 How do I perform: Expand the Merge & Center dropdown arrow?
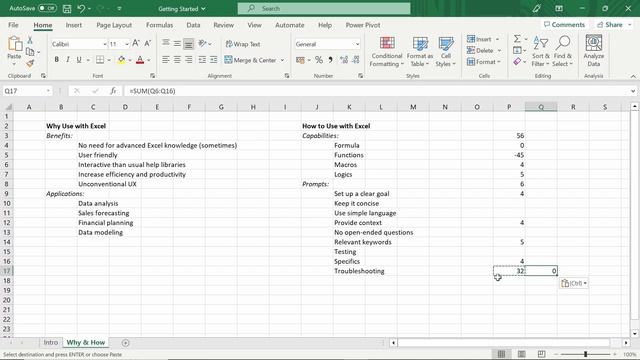(282, 60)
